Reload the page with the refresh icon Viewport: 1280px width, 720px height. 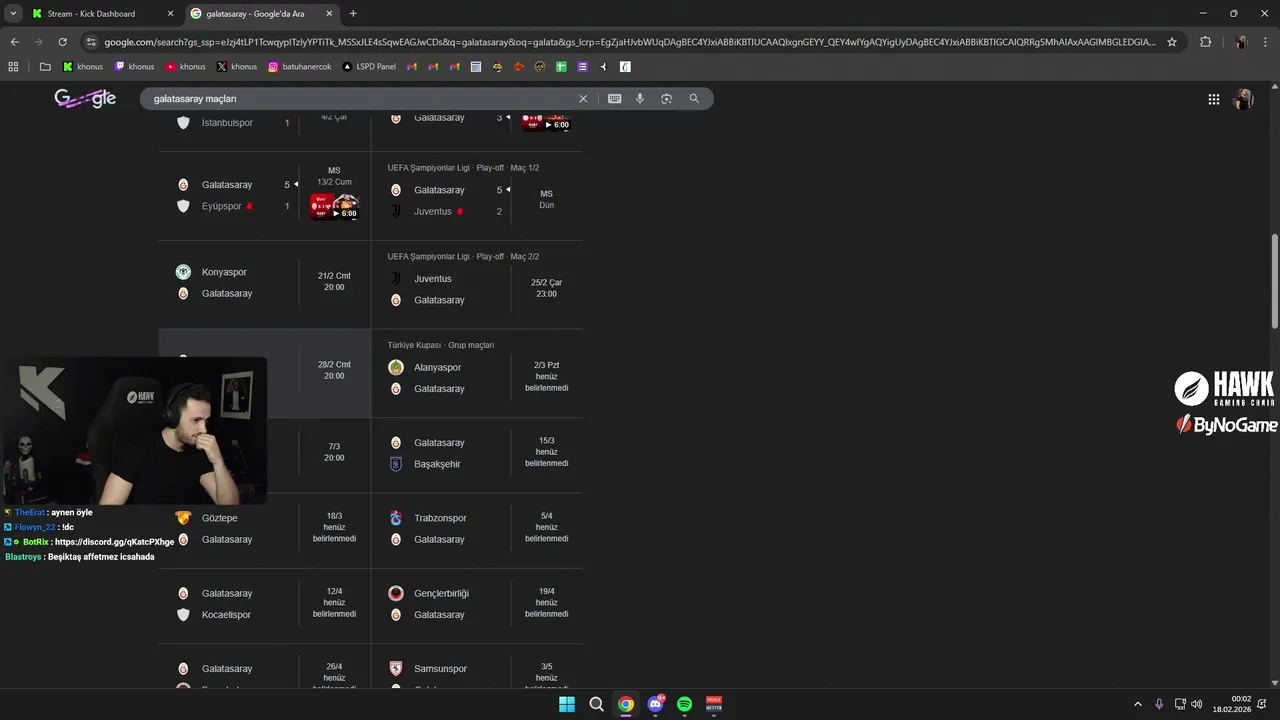tap(62, 42)
